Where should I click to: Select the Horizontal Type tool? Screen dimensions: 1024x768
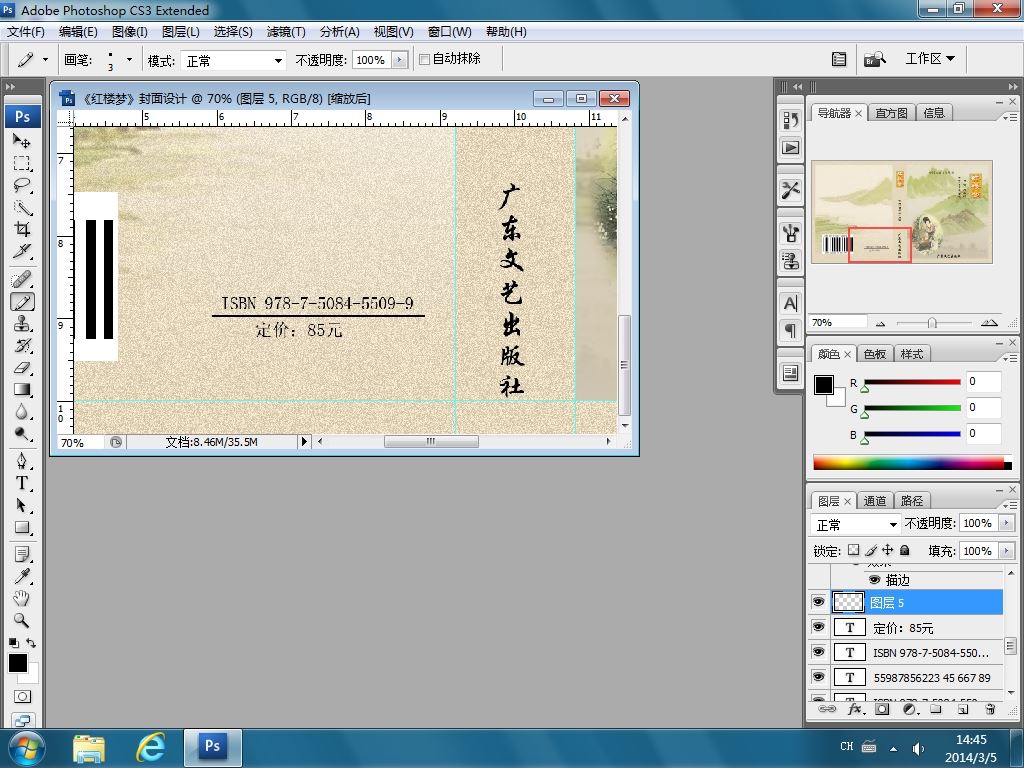click(22, 483)
